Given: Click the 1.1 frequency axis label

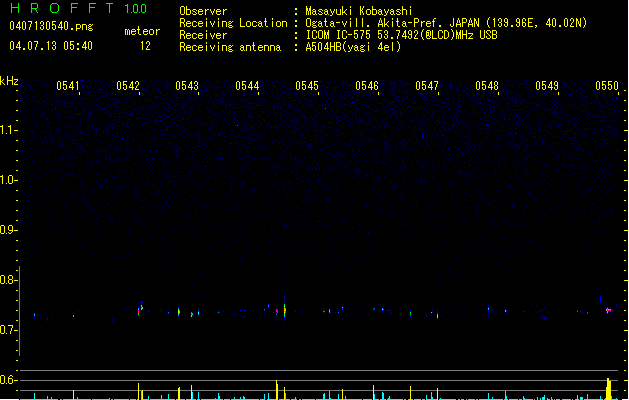Looking at the screenshot, I should click(8, 130).
